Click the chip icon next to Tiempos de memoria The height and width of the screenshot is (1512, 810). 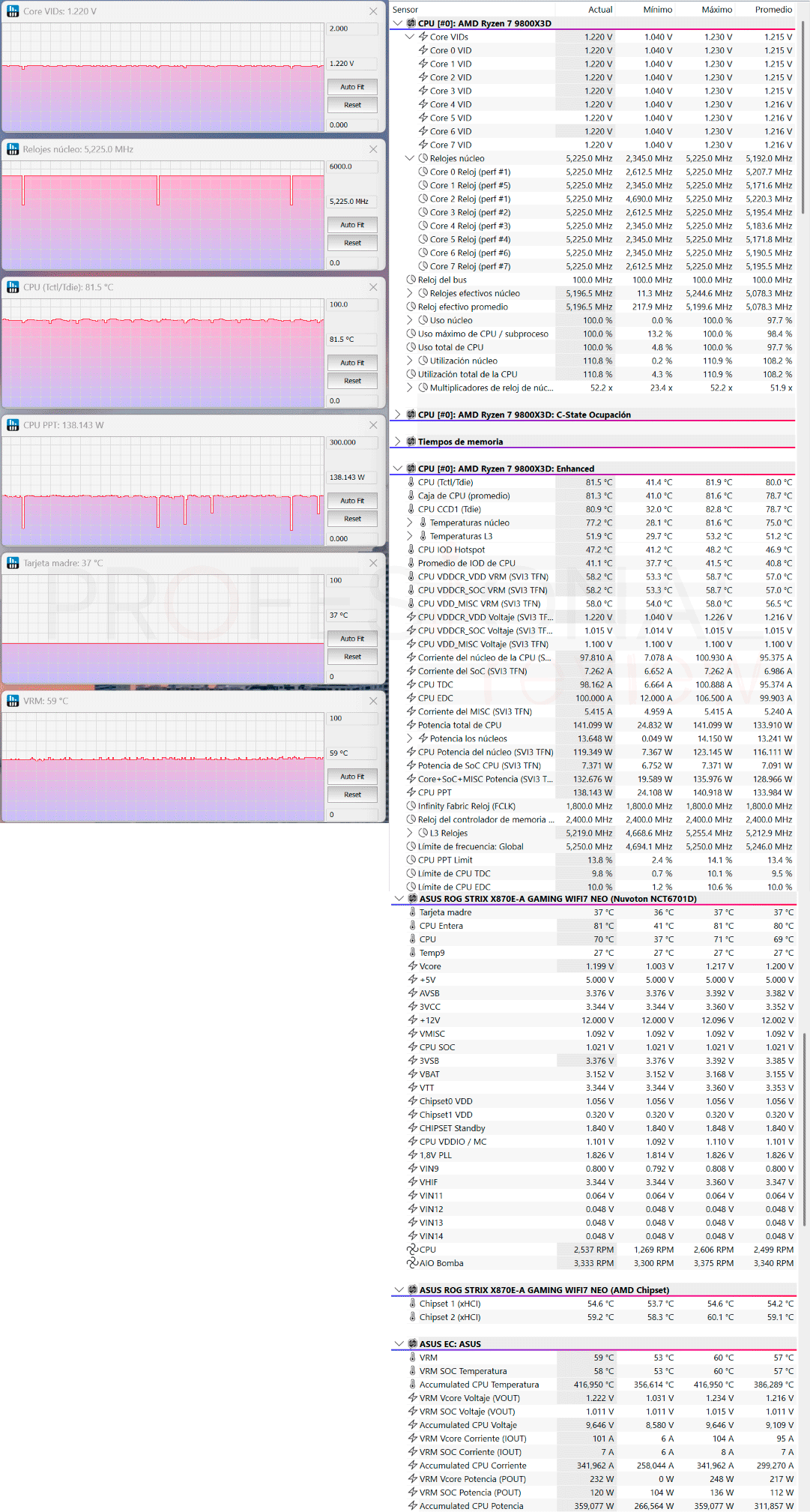[411, 442]
